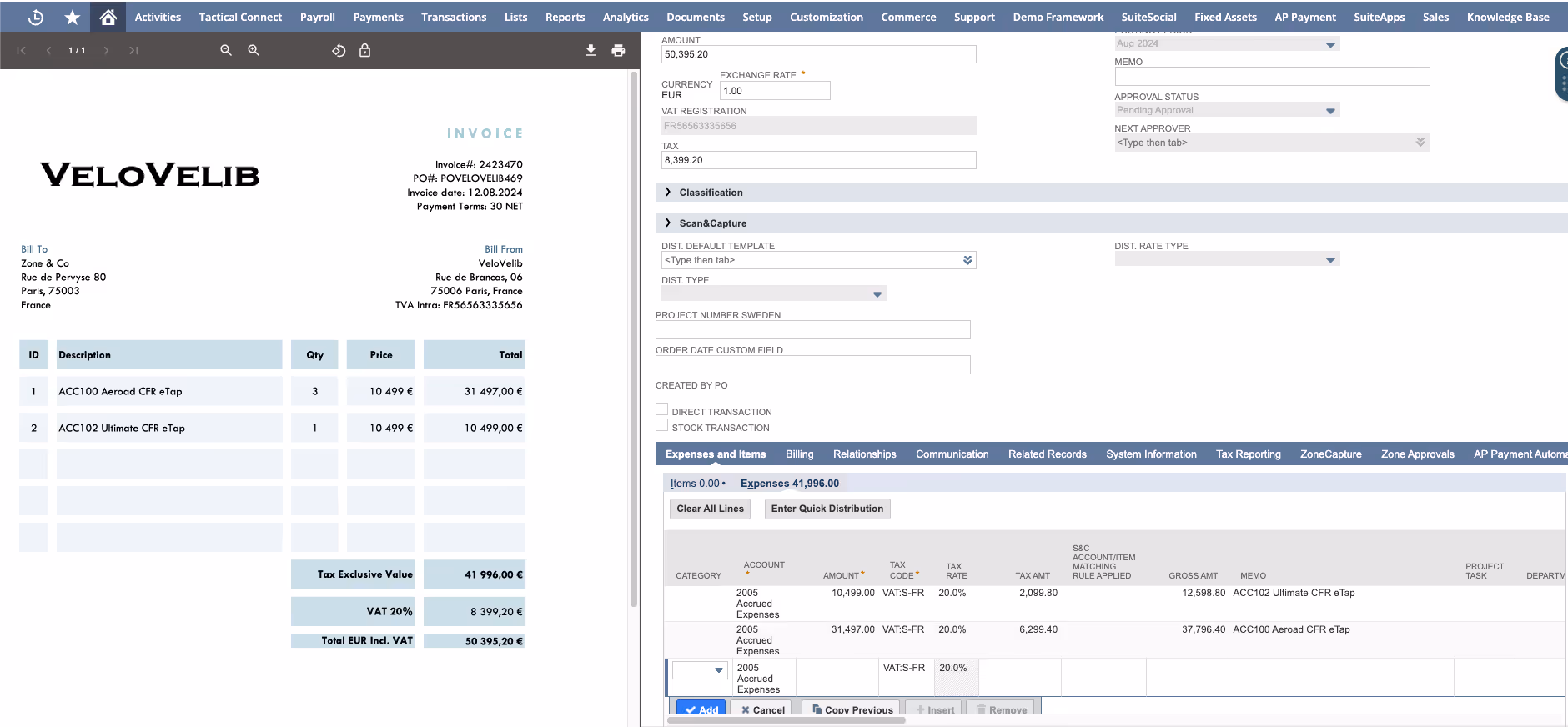Open the Approval Status dropdown
The width and height of the screenshot is (1568, 727).
[x=1330, y=110]
